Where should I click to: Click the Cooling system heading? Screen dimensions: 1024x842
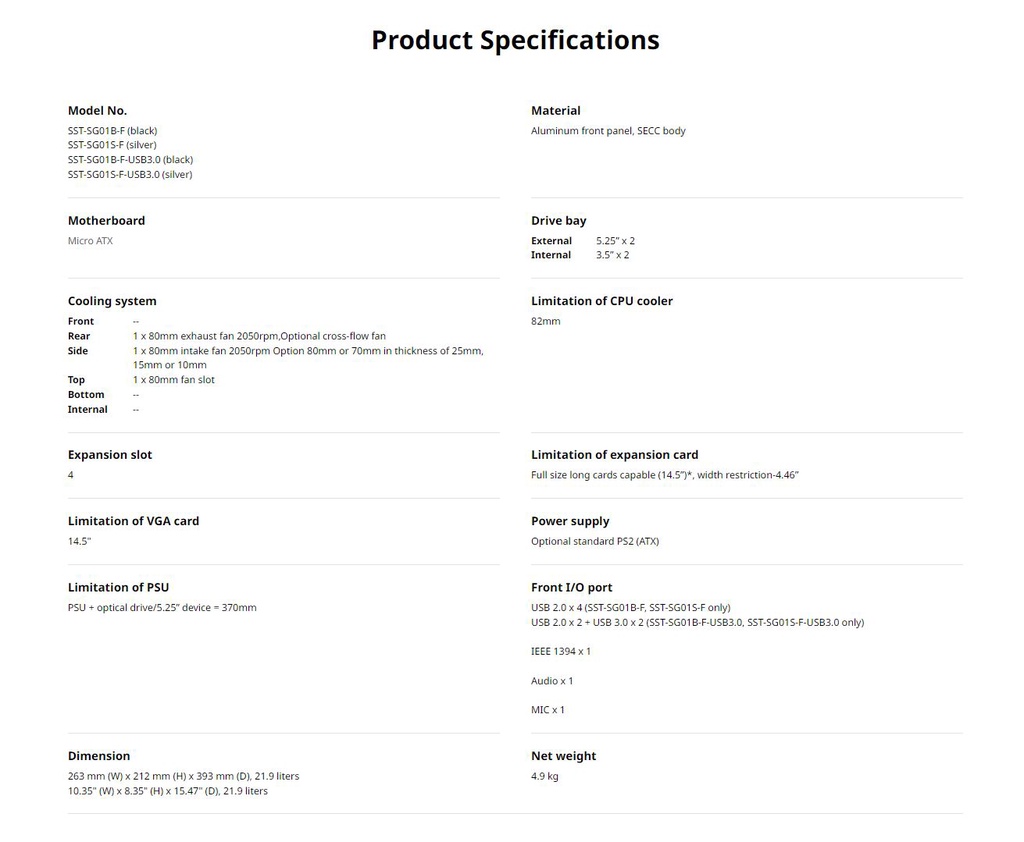point(112,301)
